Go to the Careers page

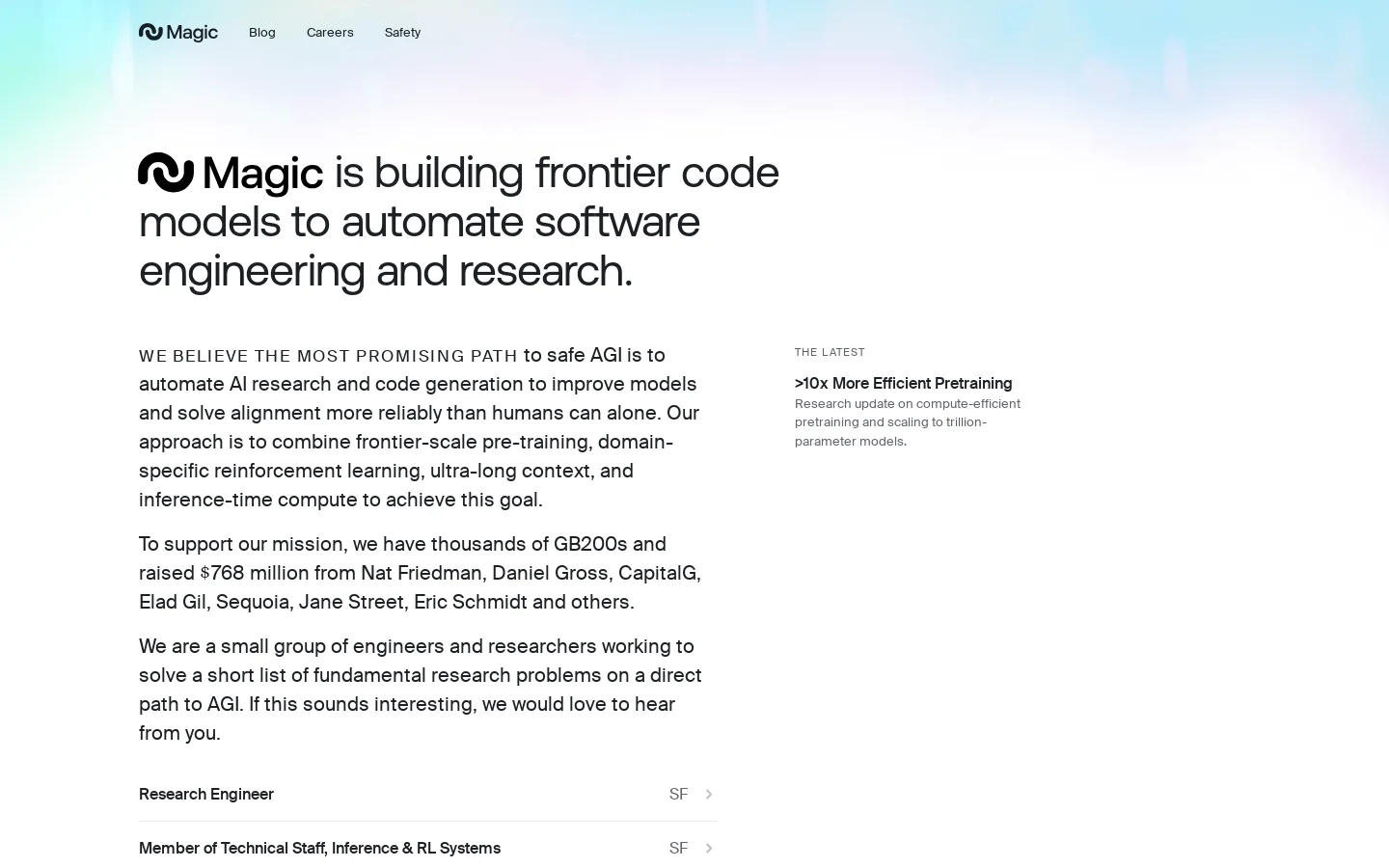pos(330,33)
